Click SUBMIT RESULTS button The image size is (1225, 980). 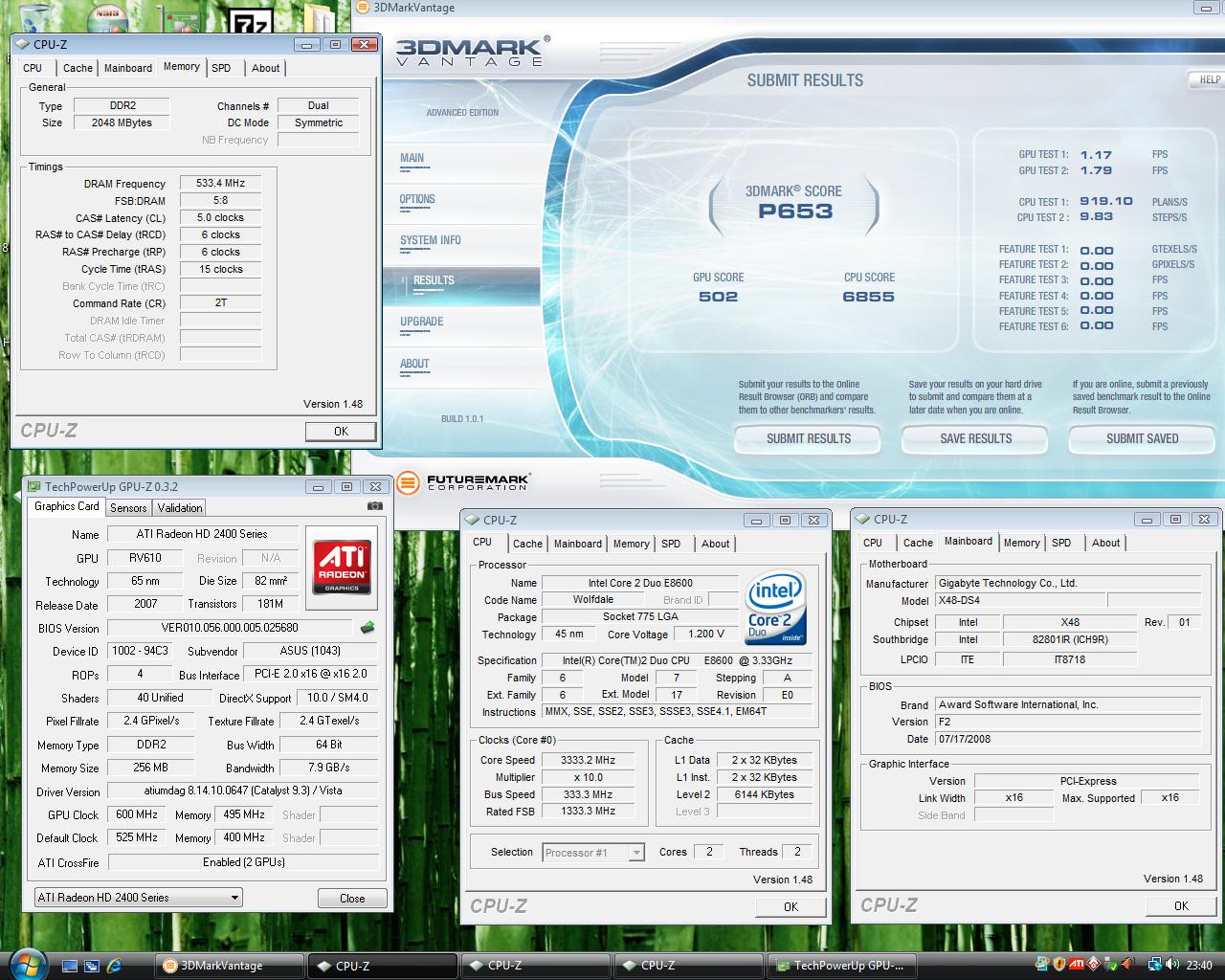(809, 438)
